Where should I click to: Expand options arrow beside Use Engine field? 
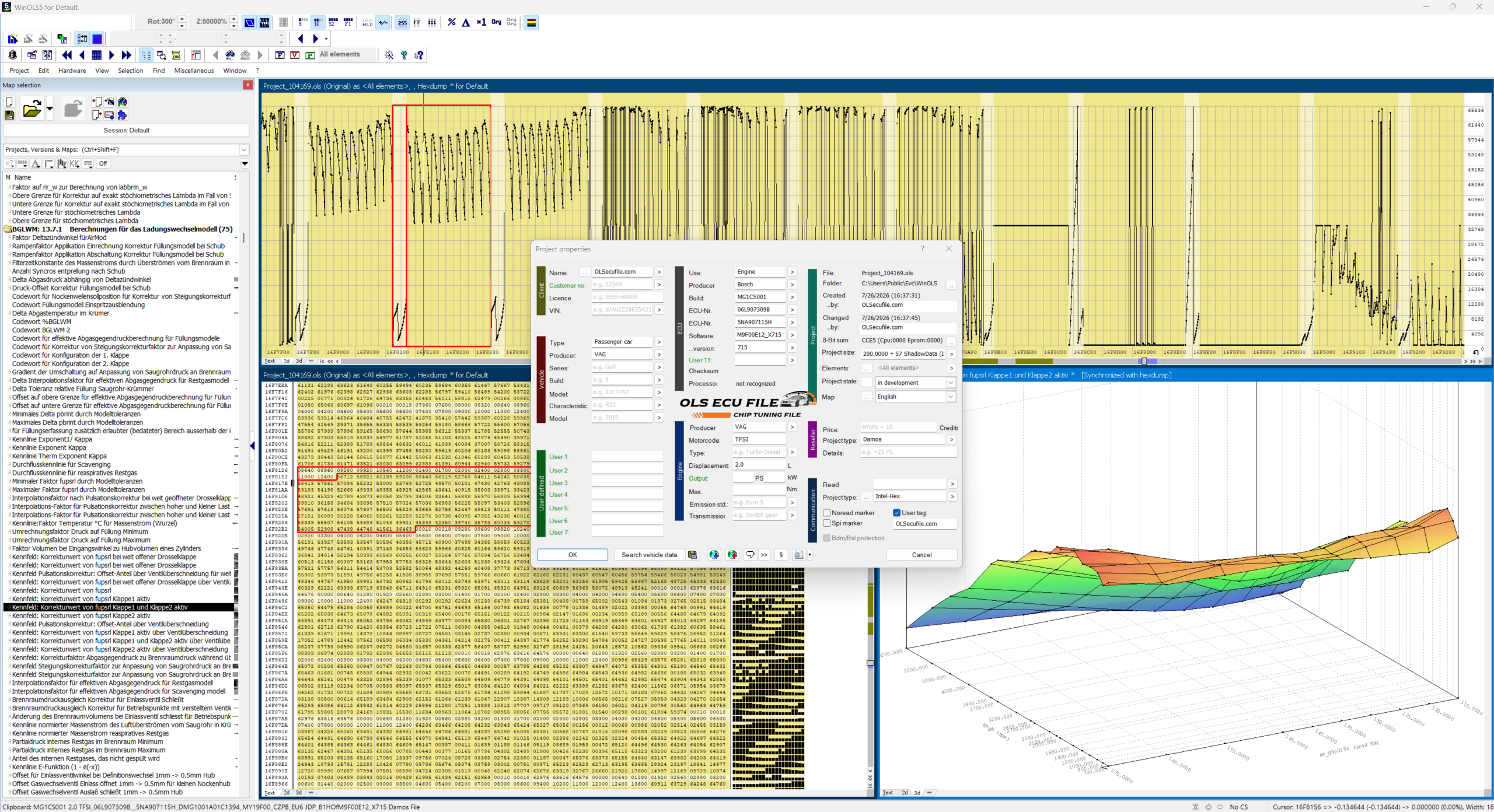(x=792, y=272)
